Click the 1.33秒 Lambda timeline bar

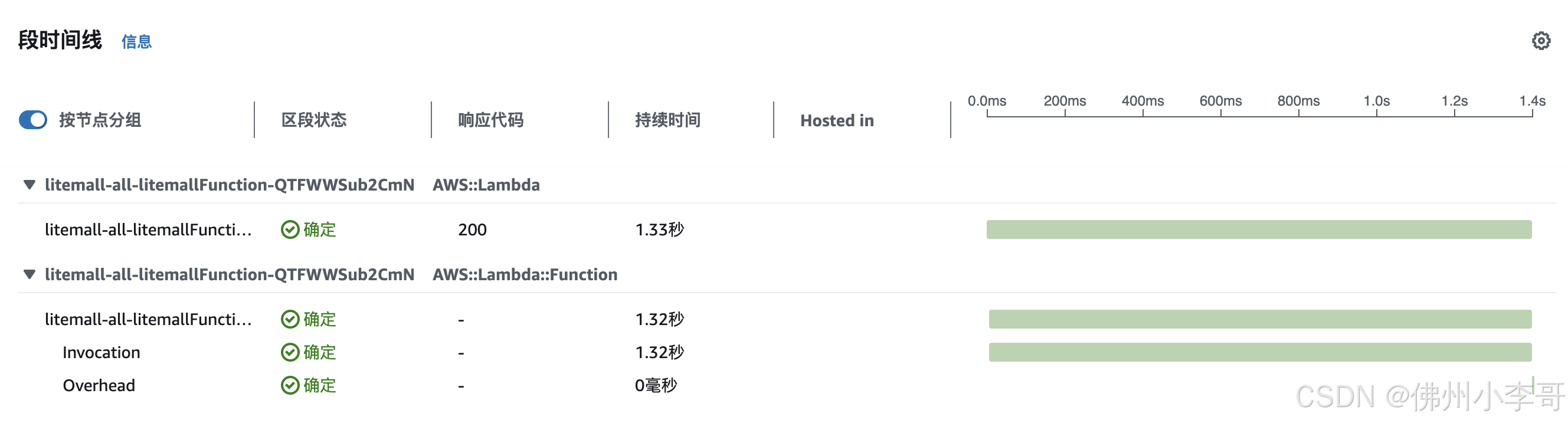(x=1258, y=229)
